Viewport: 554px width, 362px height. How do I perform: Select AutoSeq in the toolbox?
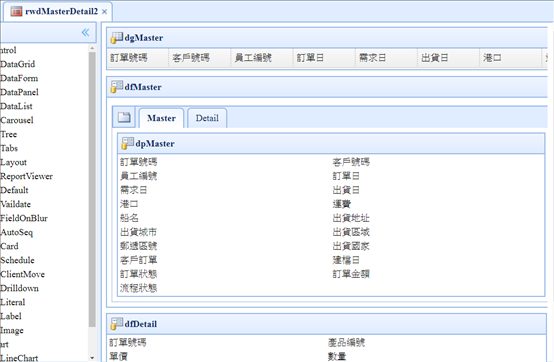(x=17, y=232)
